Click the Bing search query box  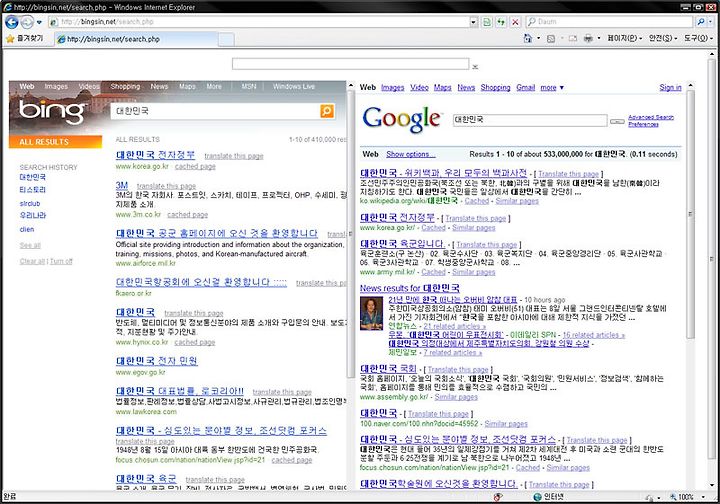point(215,111)
